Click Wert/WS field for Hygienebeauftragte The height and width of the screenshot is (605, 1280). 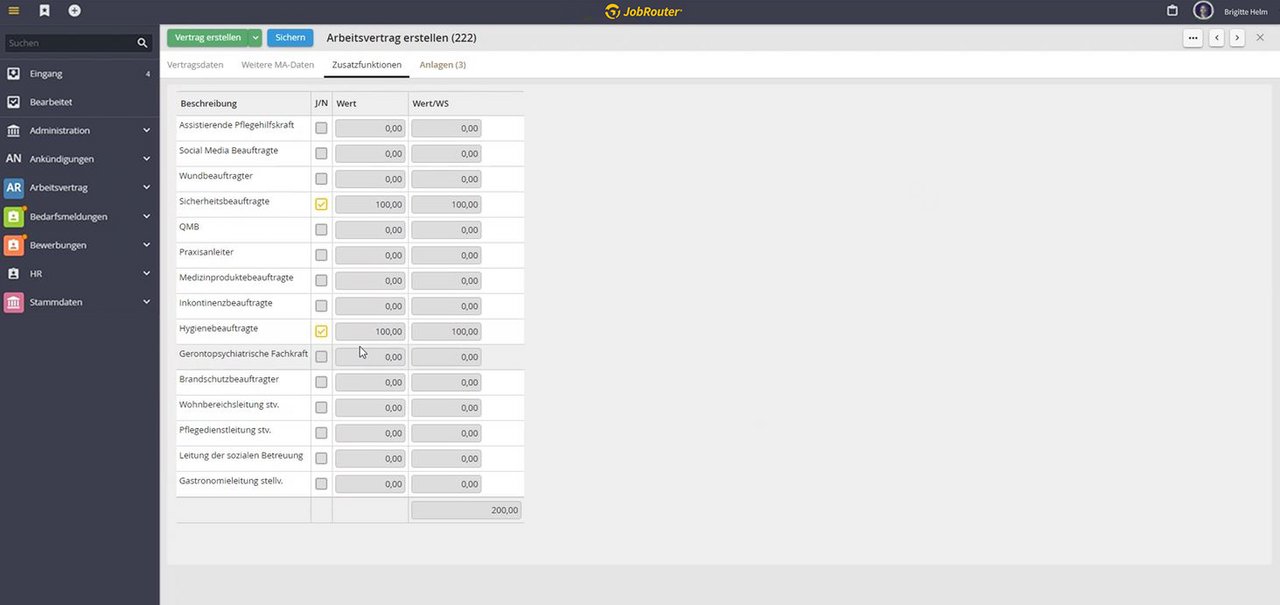coord(446,331)
